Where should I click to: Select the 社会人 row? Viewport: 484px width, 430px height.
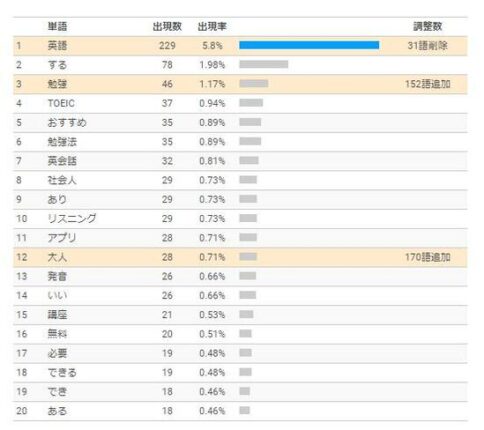coord(240,180)
